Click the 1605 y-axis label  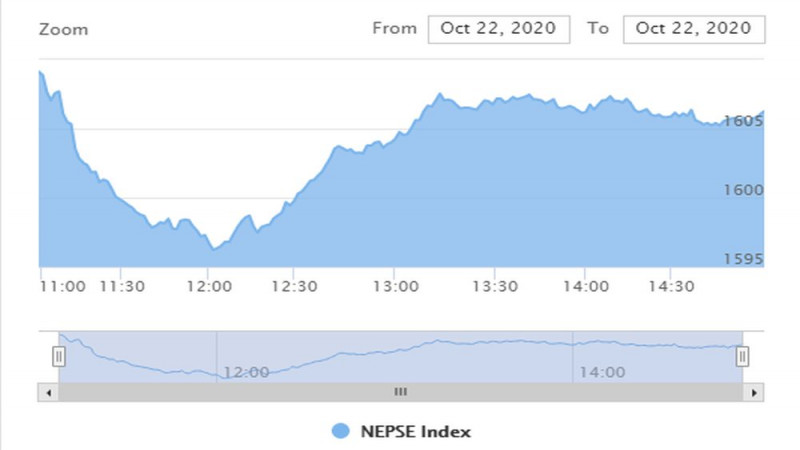click(743, 121)
